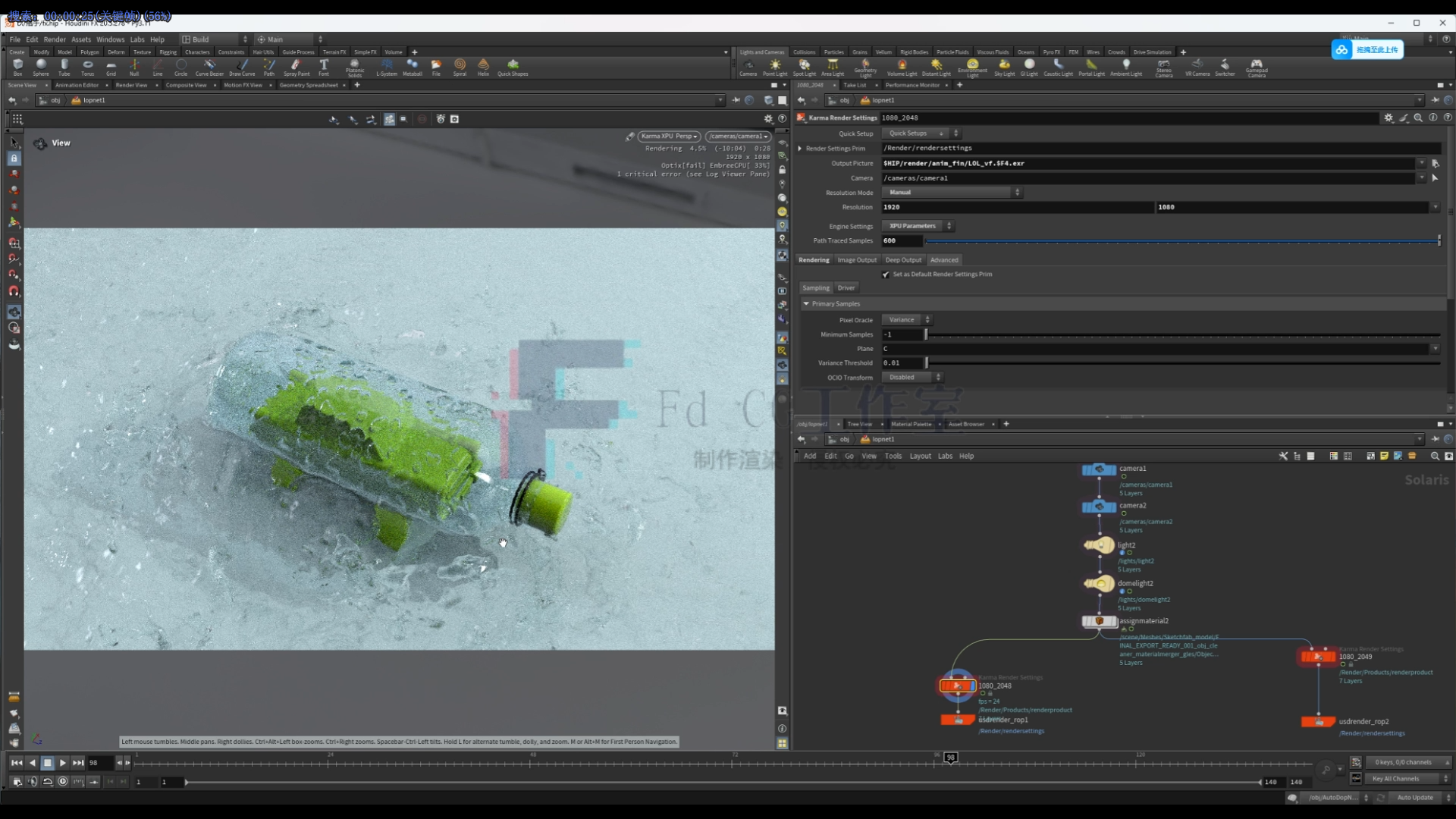Image resolution: width=1456 pixels, height=819 pixels.
Task: Switch to the Driver tab
Action: (846, 287)
